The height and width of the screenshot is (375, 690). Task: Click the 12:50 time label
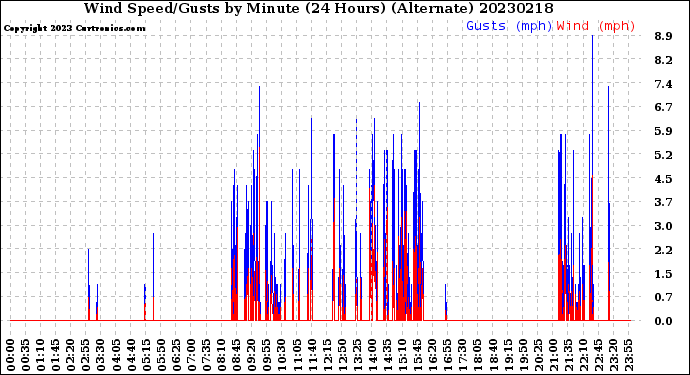[342, 355]
